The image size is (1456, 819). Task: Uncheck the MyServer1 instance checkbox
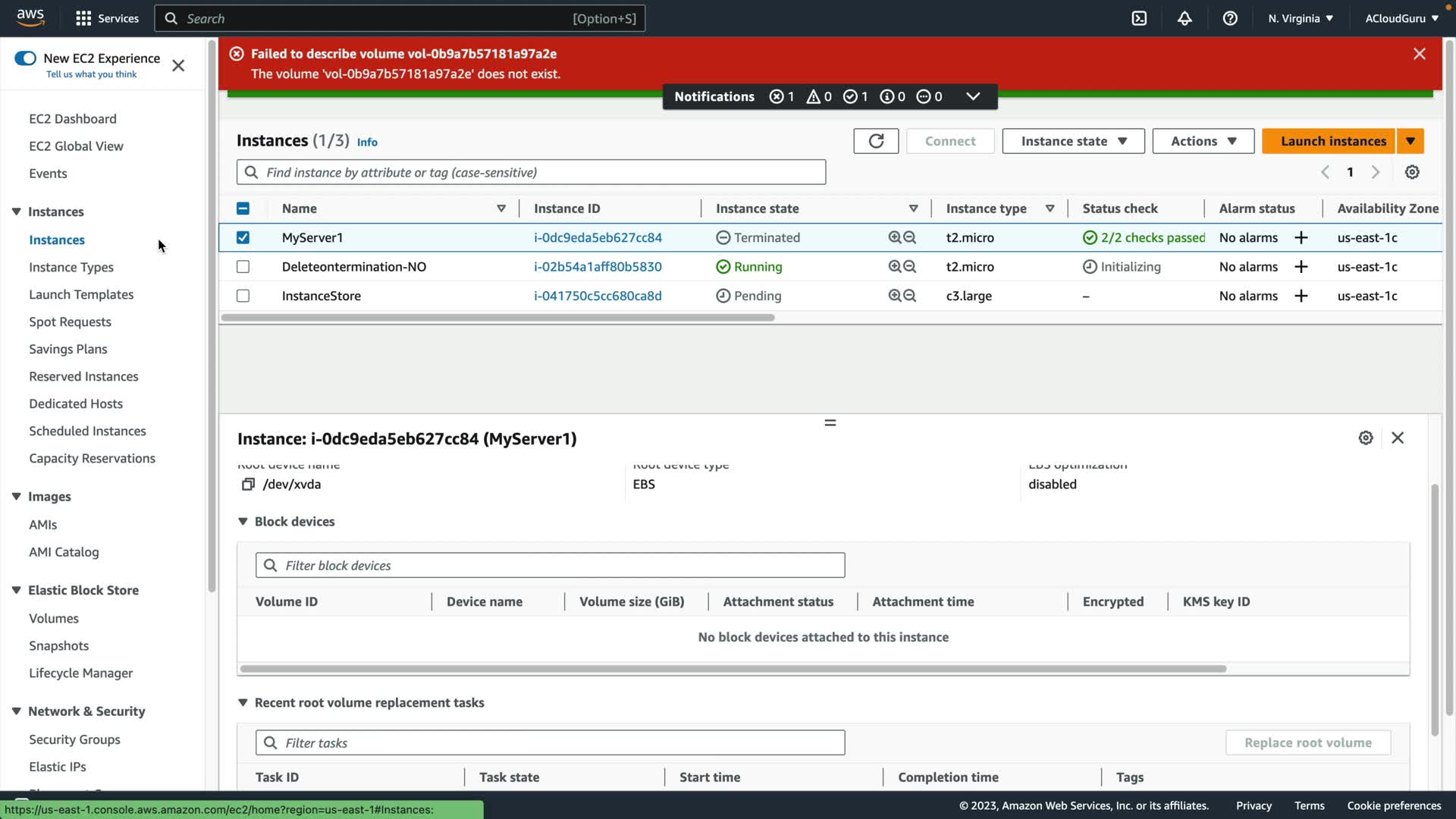243,237
